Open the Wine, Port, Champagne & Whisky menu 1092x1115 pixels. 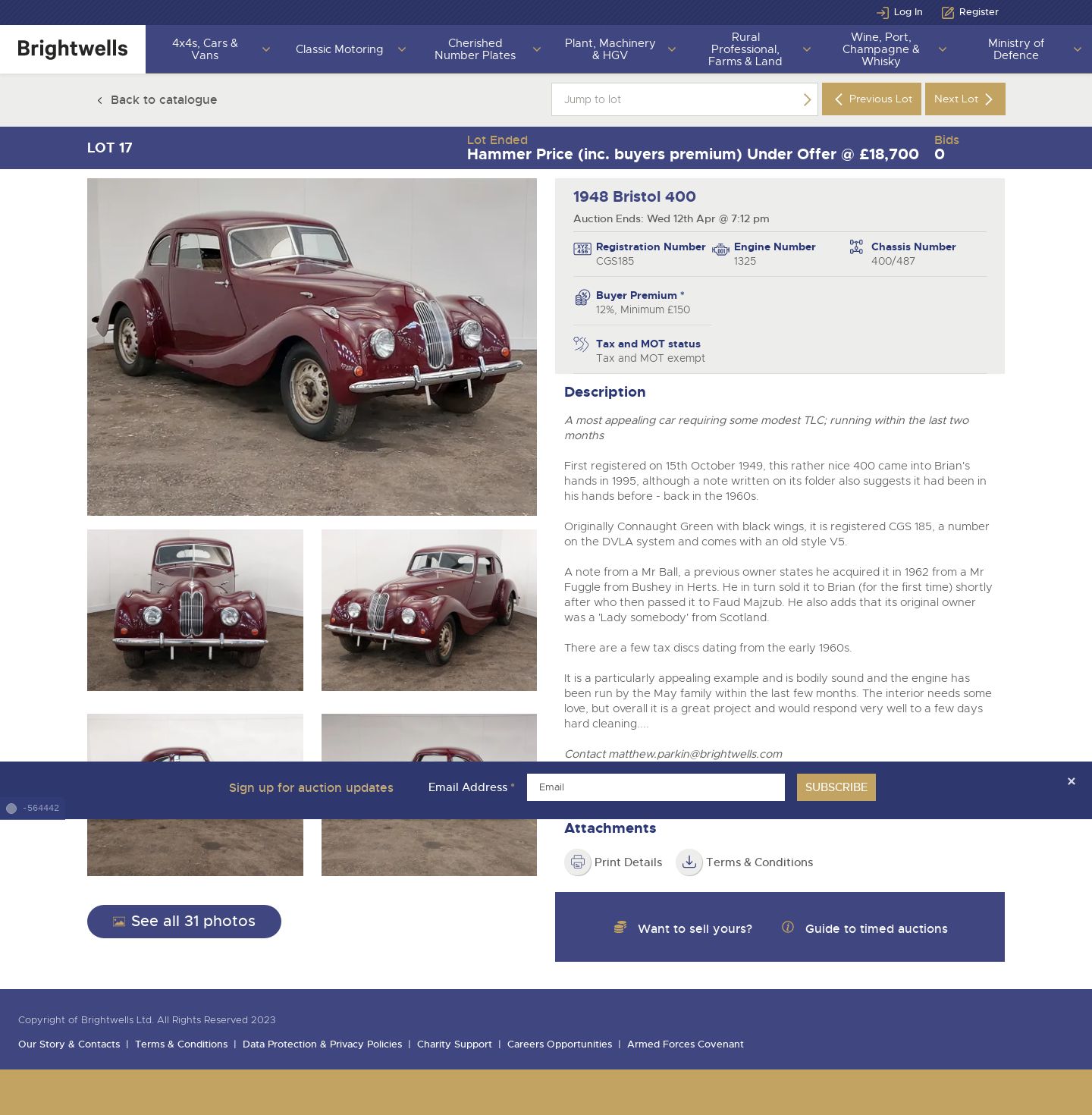click(x=880, y=49)
